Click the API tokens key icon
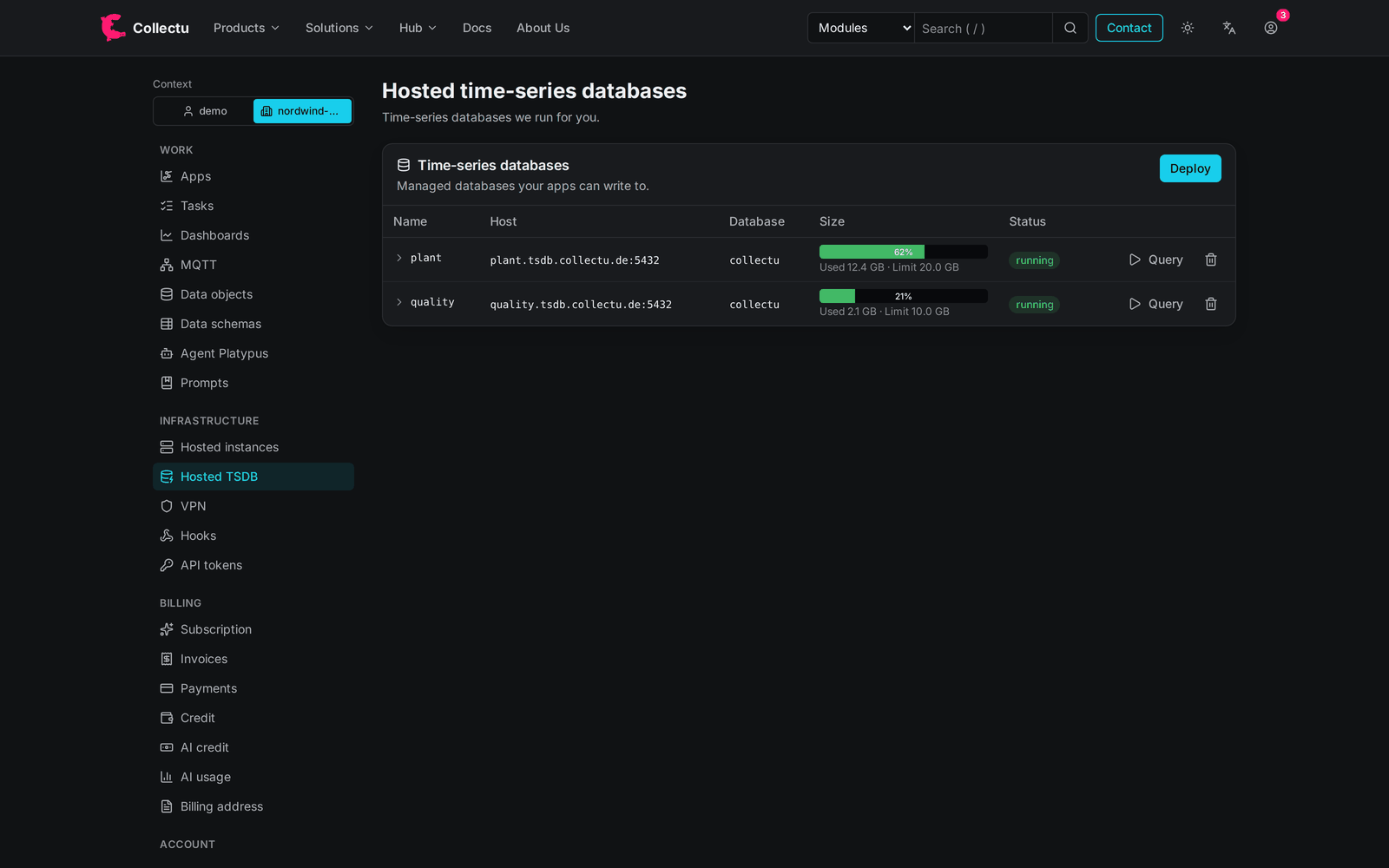This screenshot has width=1389, height=868. pyautogui.click(x=167, y=565)
